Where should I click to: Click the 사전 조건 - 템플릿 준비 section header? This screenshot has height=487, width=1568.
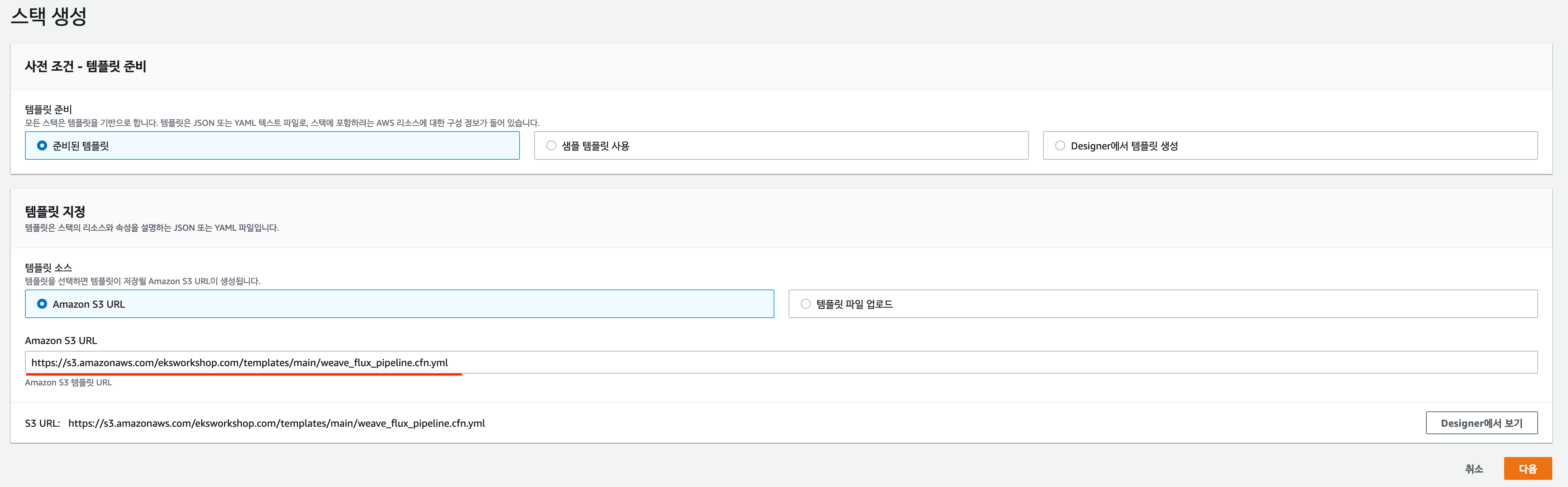coord(85,66)
